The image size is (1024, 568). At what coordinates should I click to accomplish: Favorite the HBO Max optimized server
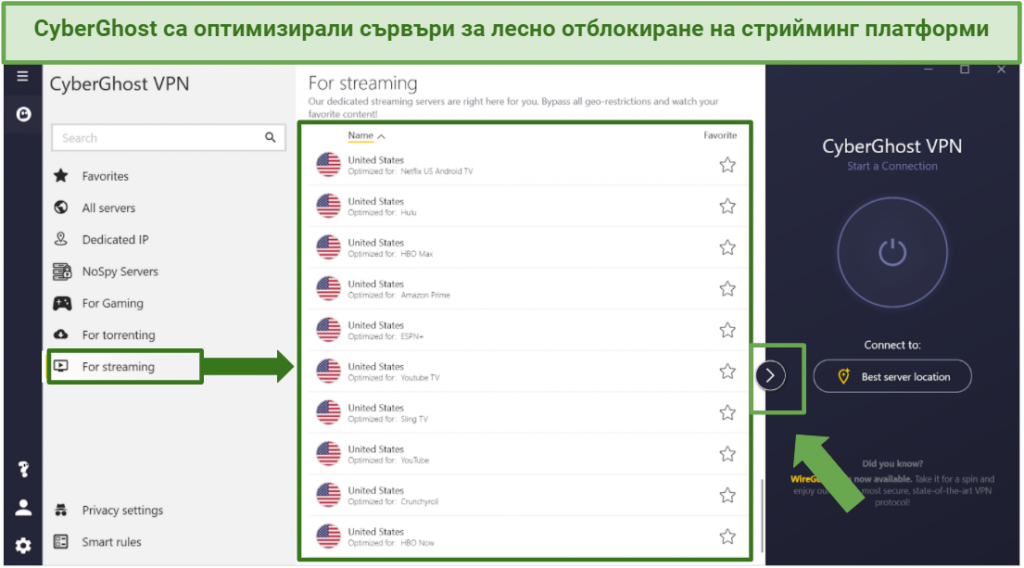pos(728,247)
